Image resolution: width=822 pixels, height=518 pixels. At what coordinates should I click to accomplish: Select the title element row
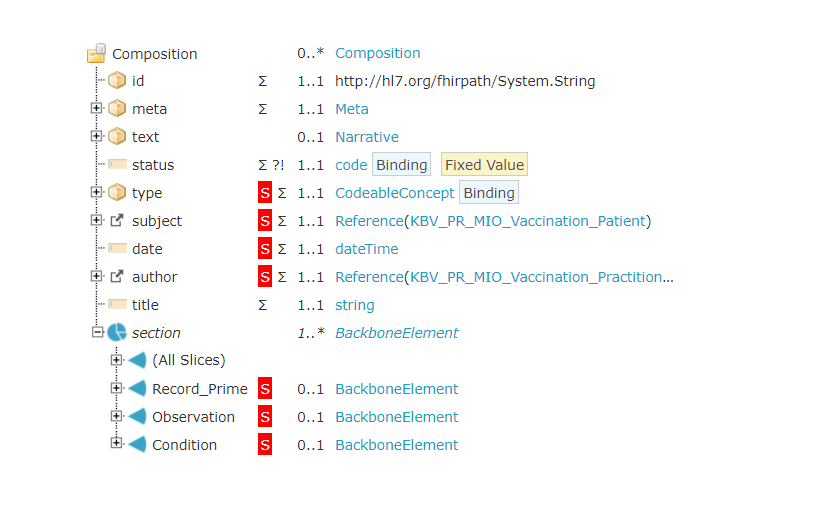click(x=145, y=305)
